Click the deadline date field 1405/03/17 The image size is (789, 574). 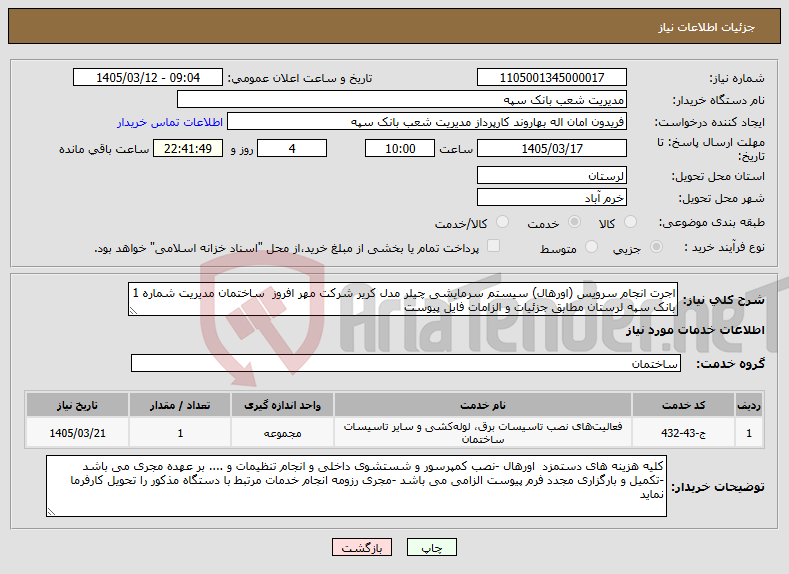click(x=551, y=148)
